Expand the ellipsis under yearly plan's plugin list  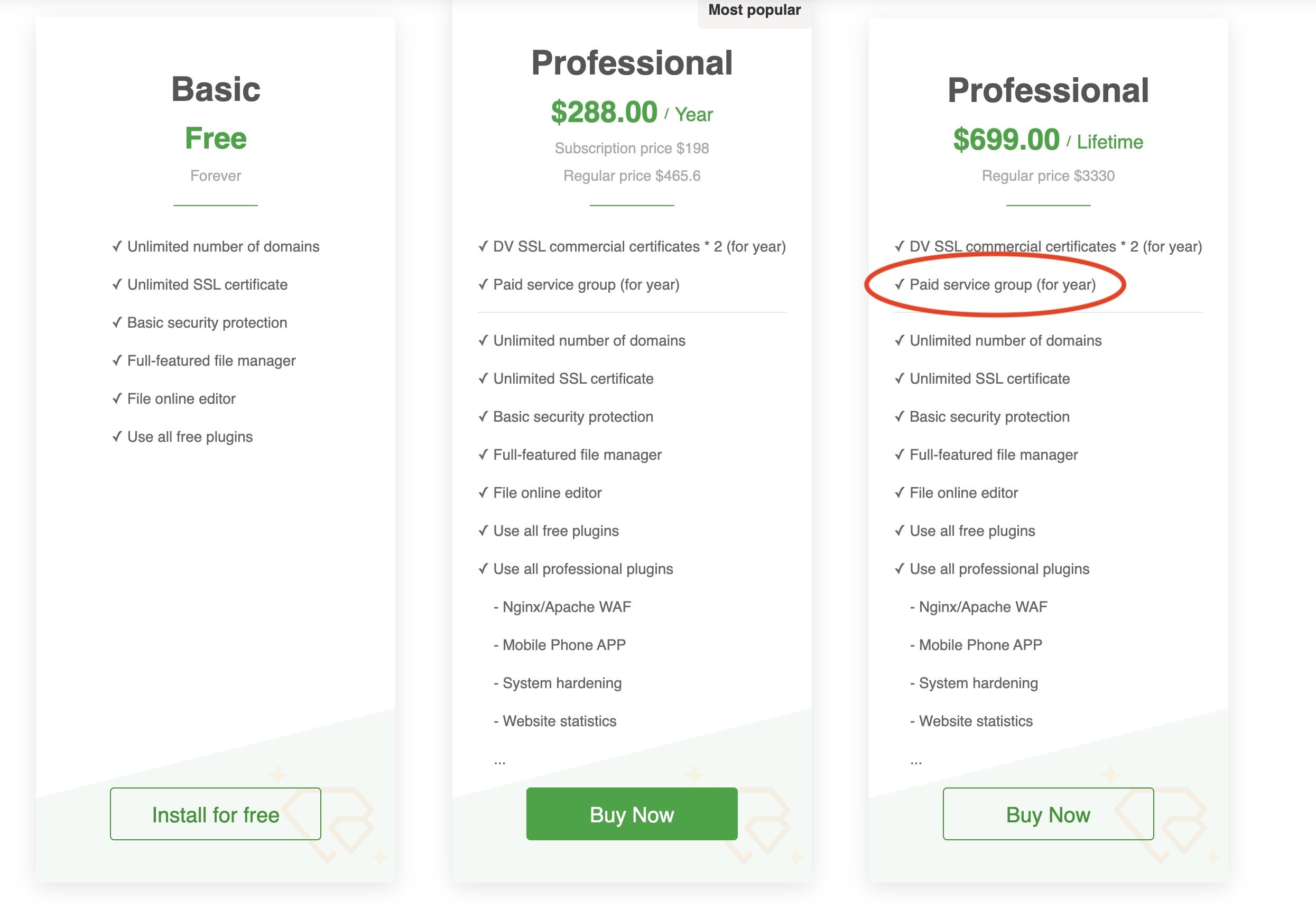[499, 762]
